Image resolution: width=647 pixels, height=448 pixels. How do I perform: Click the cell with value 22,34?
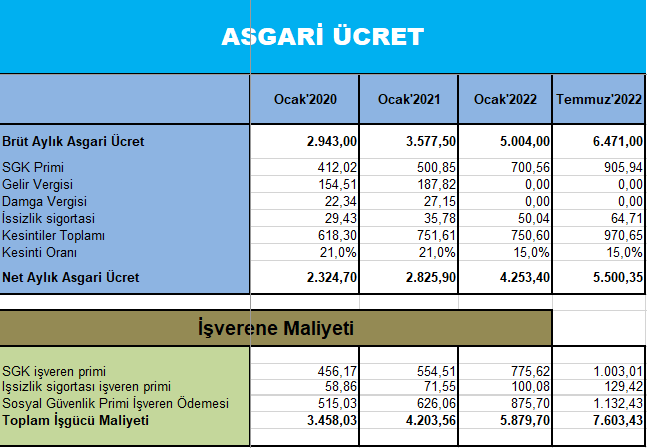tap(305, 201)
